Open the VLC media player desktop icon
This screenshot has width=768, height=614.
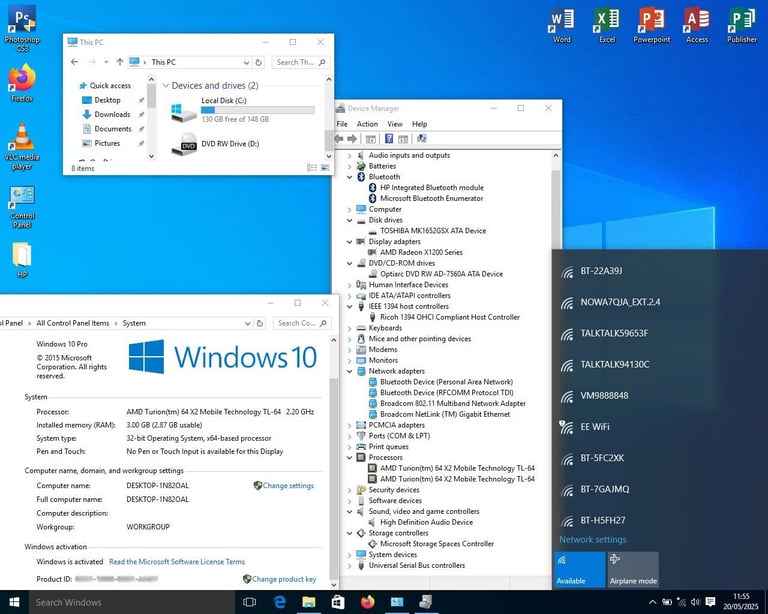tap(22, 146)
